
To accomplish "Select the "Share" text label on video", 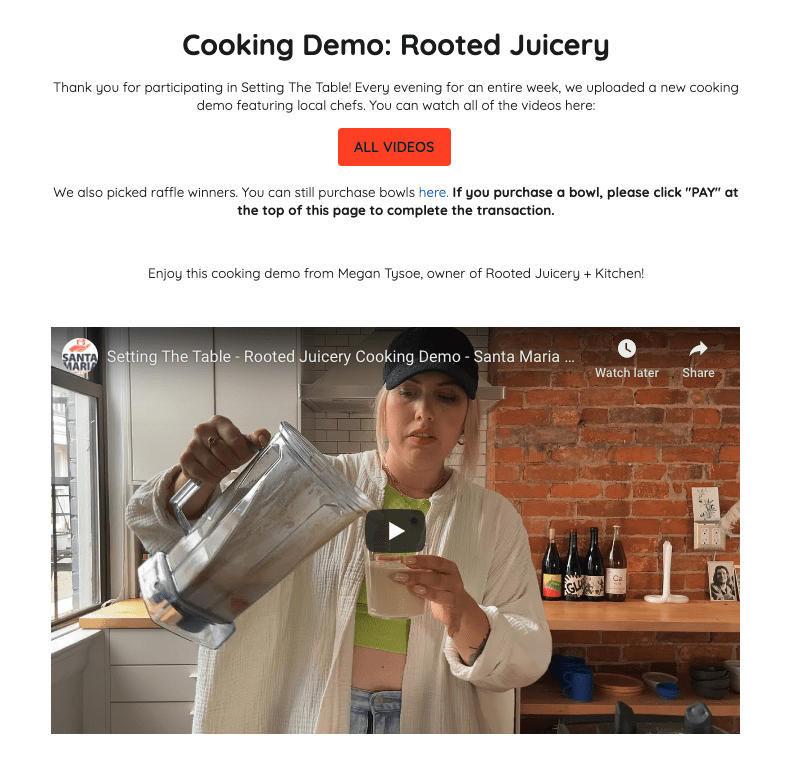I will pyautogui.click(x=698, y=373).
